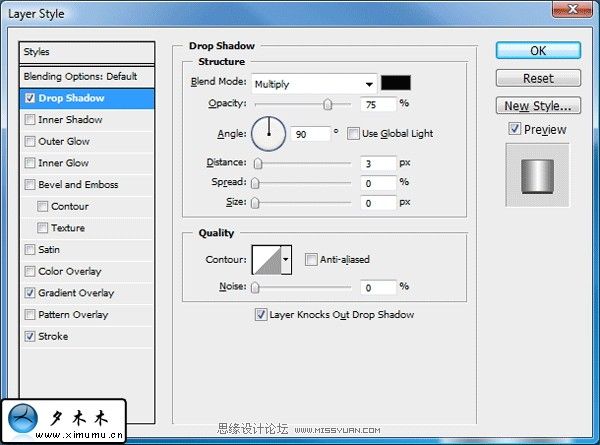Enable the Satin checkbox
Image resolution: width=600 pixels, height=445 pixels.
[x=30, y=250]
